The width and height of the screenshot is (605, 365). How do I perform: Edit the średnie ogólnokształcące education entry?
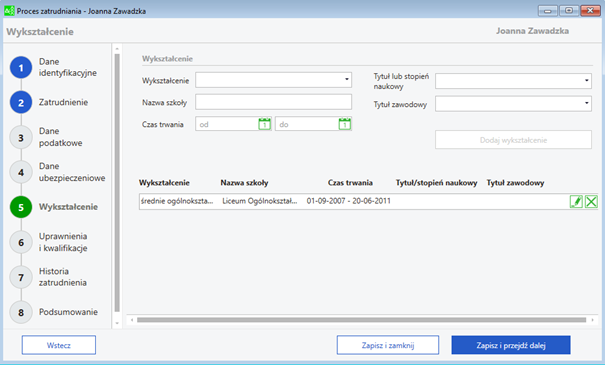tap(576, 201)
